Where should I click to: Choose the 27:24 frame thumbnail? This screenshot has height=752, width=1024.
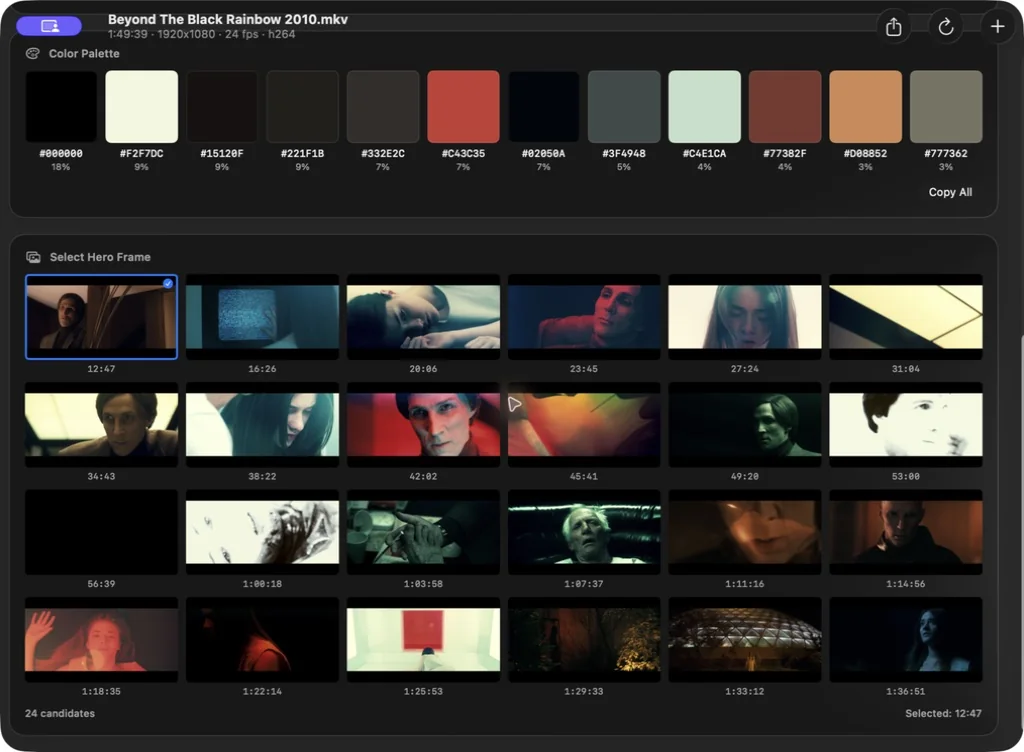pos(744,317)
